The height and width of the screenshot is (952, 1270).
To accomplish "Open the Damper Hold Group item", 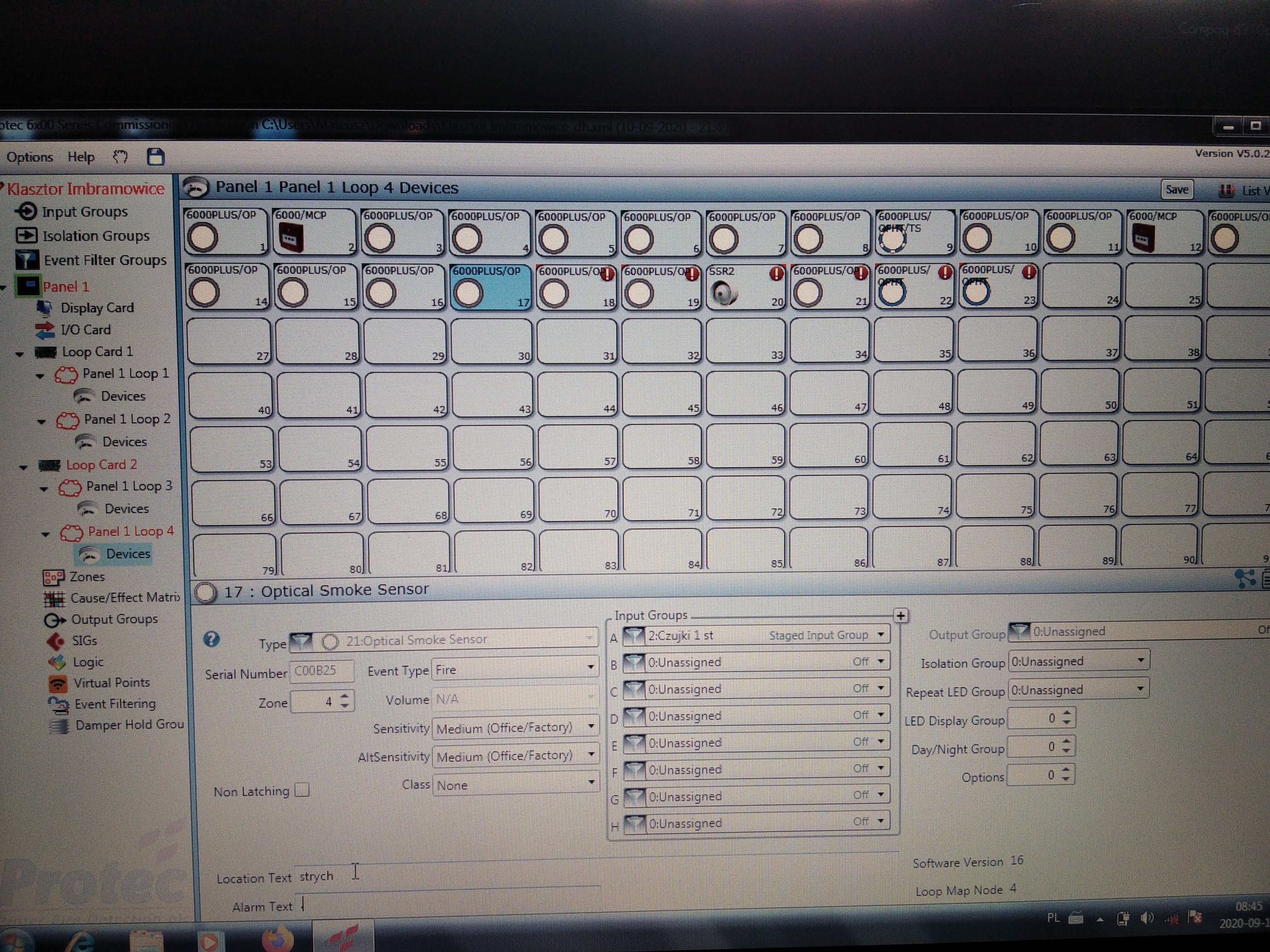I will click(x=129, y=725).
